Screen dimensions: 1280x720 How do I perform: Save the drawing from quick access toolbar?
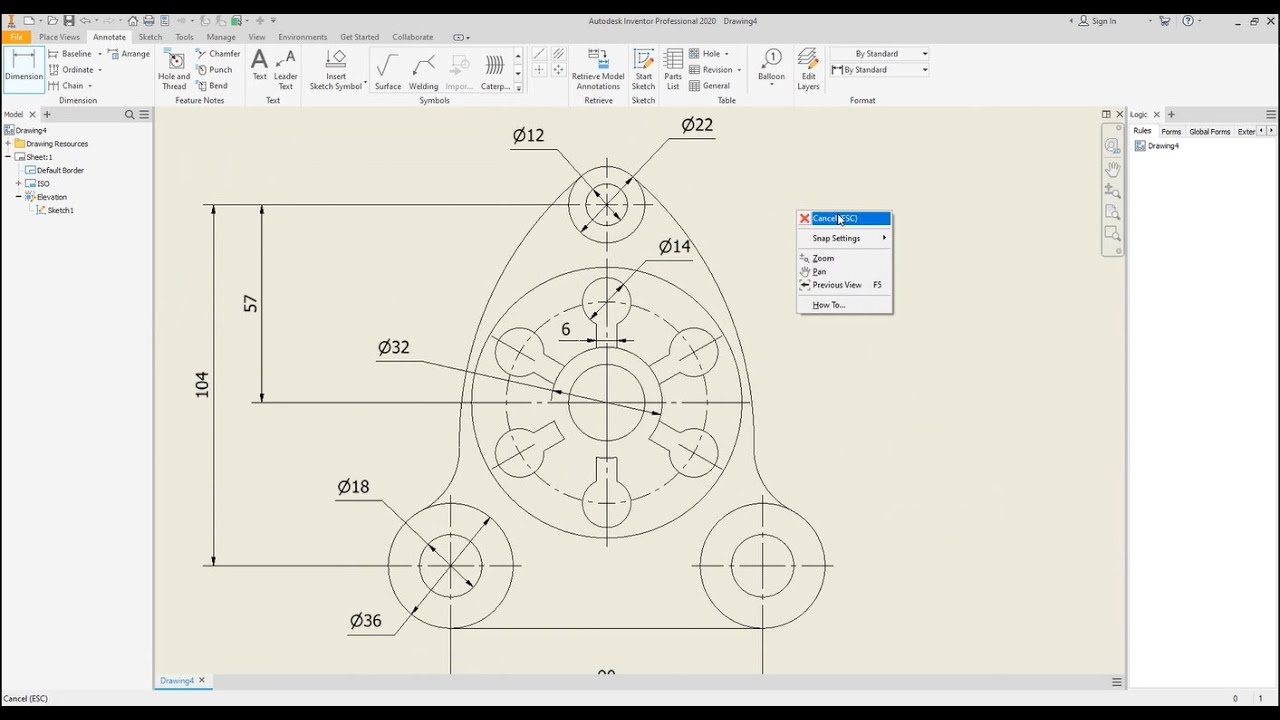click(69, 20)
